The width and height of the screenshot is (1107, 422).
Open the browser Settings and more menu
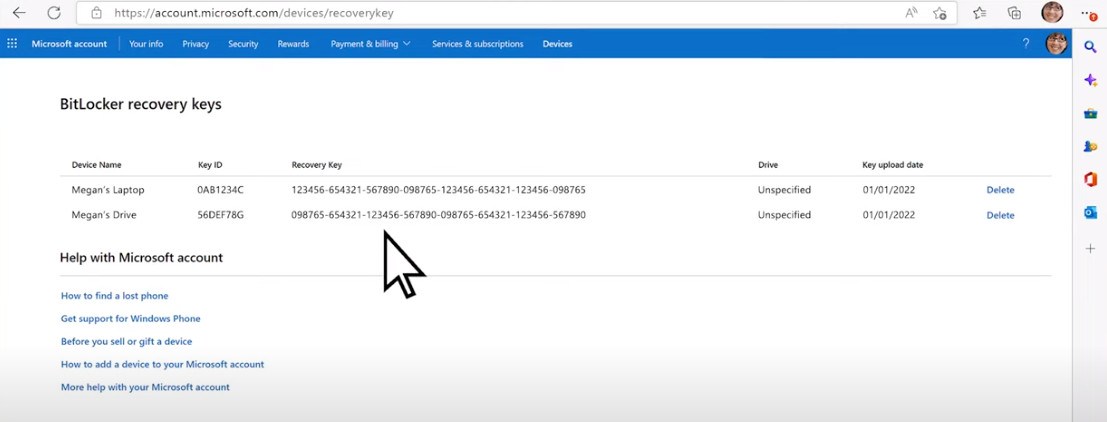tap(1089, 13)
